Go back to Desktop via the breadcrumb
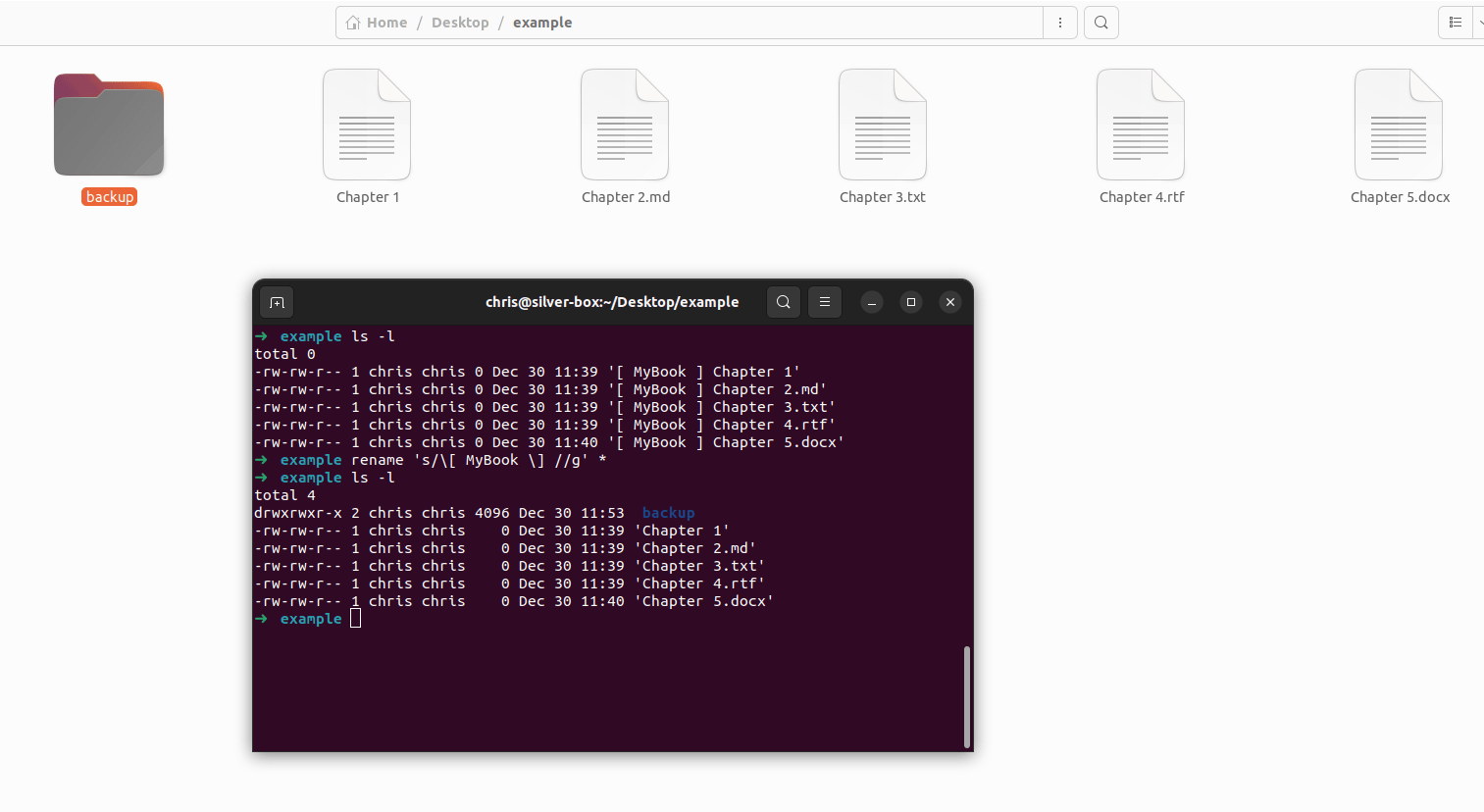Image resolution: width=1484 pixels, height=812 pixels. tap(460, 22)
